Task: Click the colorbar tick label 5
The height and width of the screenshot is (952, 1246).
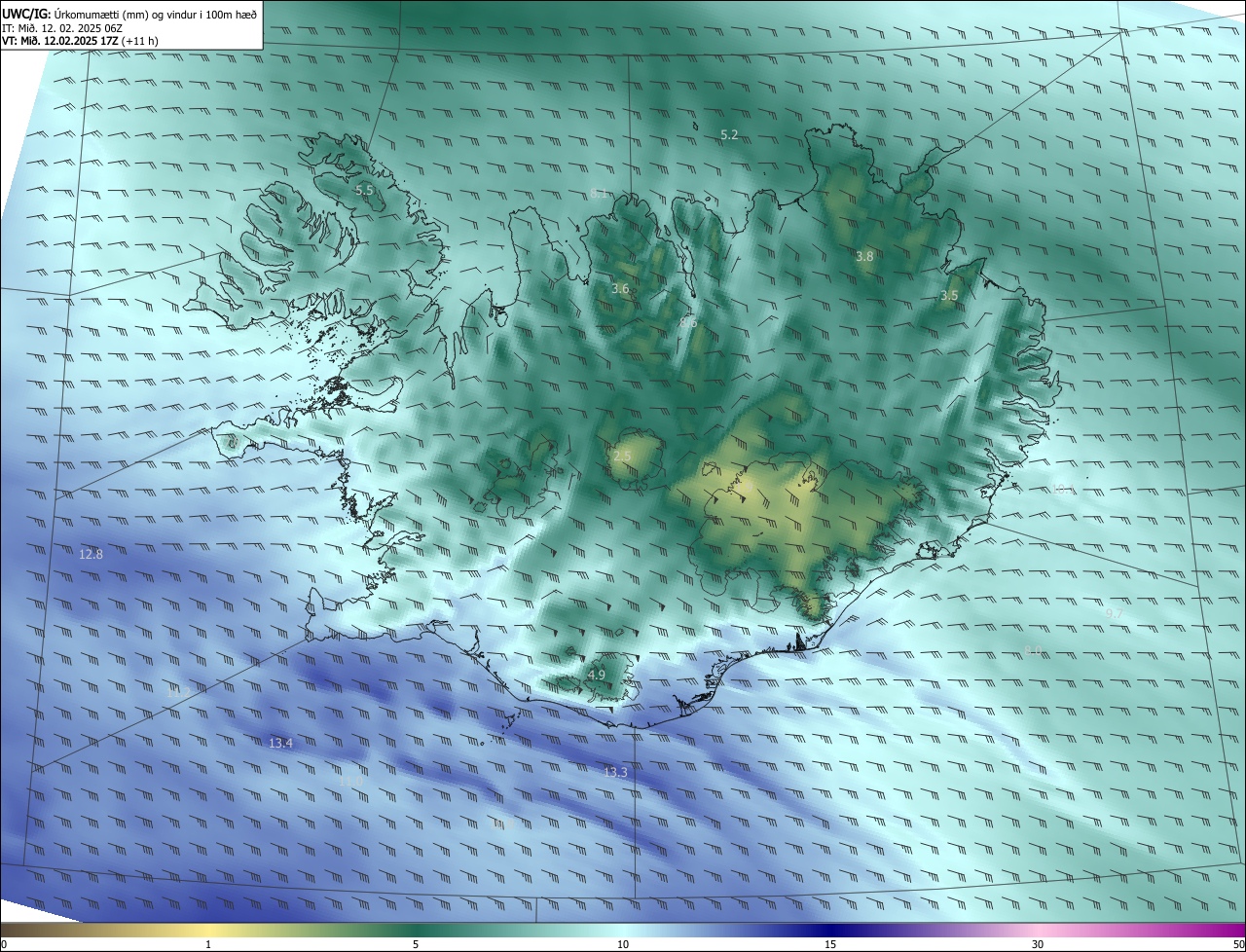Action: pyautogui.click(x=416, y=944)
